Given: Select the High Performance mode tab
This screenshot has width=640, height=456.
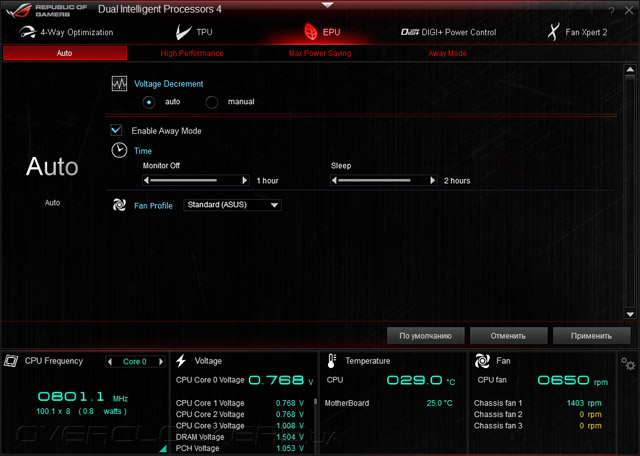Looking at the screenshot, I should tap(192, 53).
